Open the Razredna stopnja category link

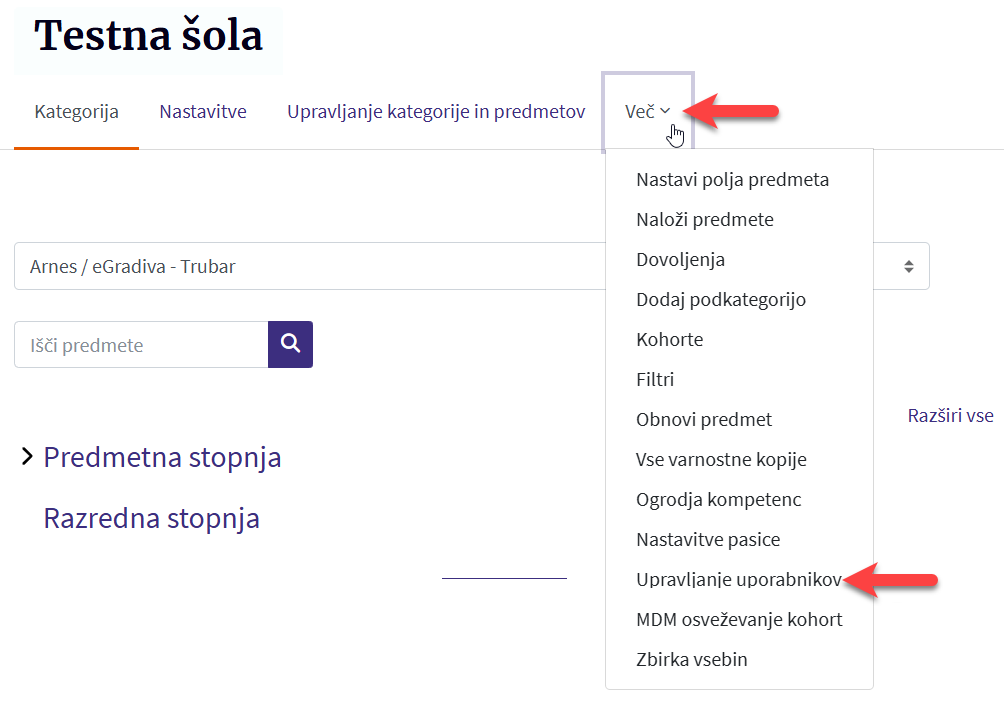point(151,518)
